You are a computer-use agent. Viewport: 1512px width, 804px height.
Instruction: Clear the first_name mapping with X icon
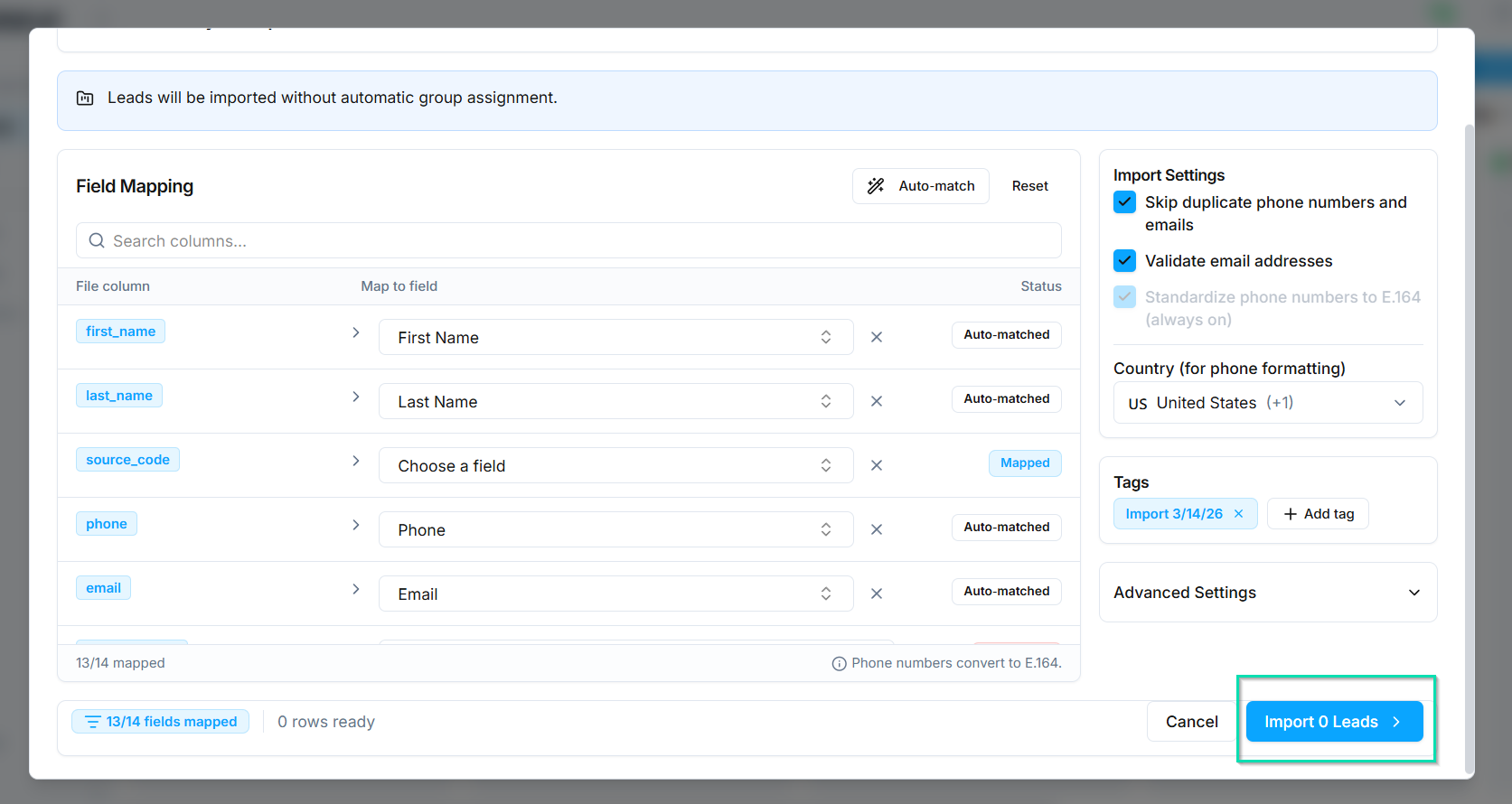coord(876,337)
